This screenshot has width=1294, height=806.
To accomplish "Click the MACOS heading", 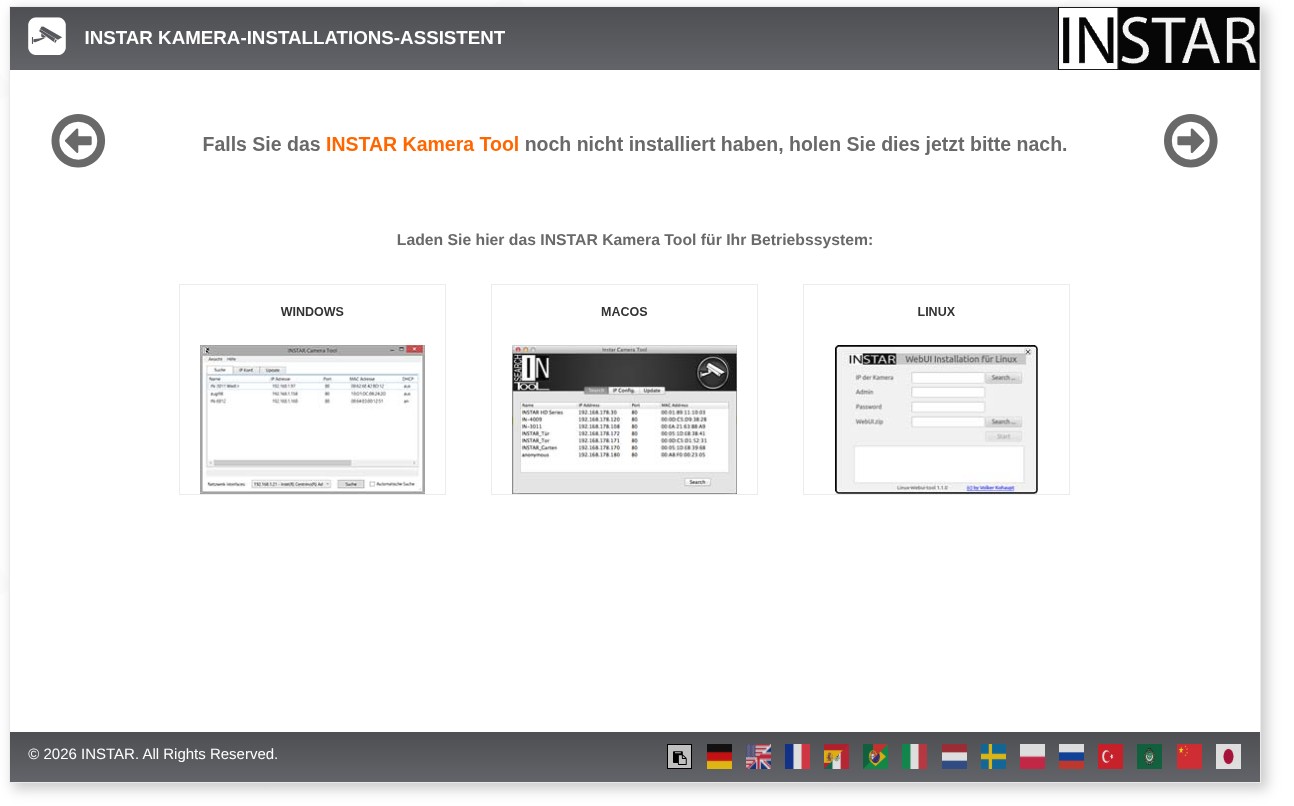I will point(624,312).
